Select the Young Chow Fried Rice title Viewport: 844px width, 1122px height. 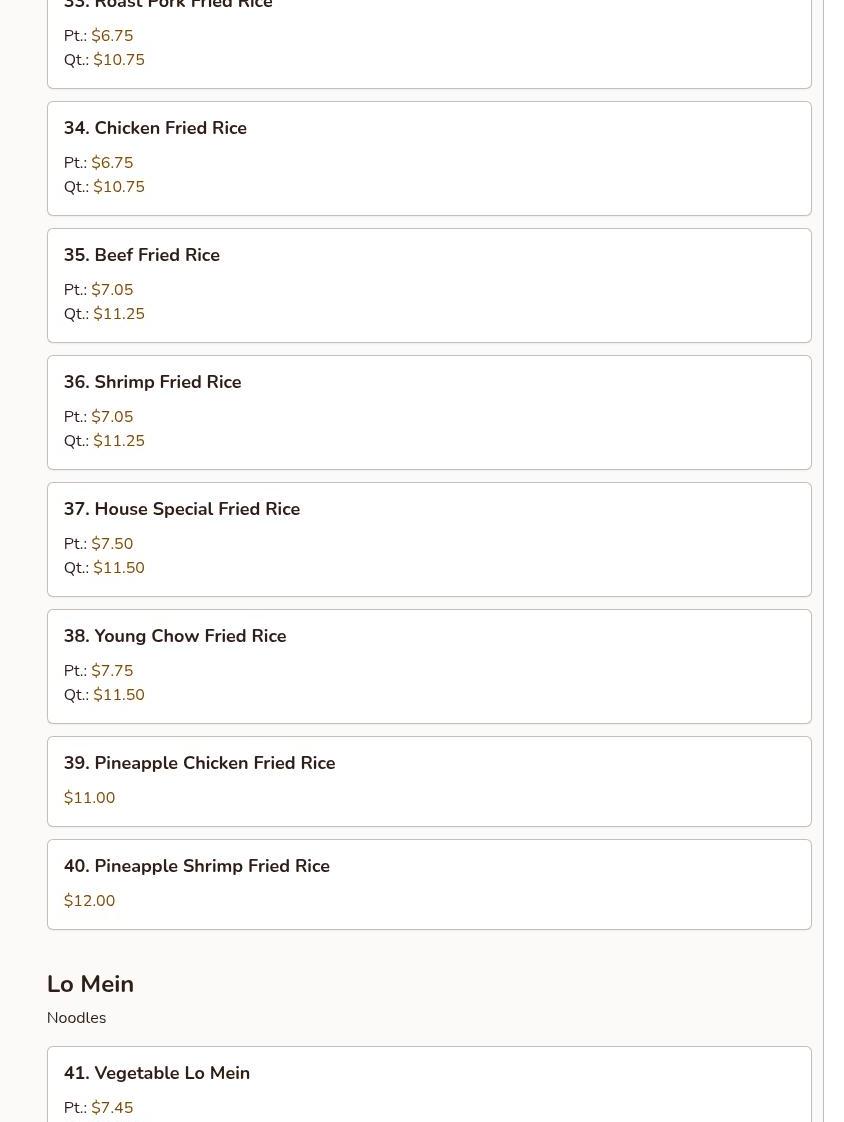point(175,636)
